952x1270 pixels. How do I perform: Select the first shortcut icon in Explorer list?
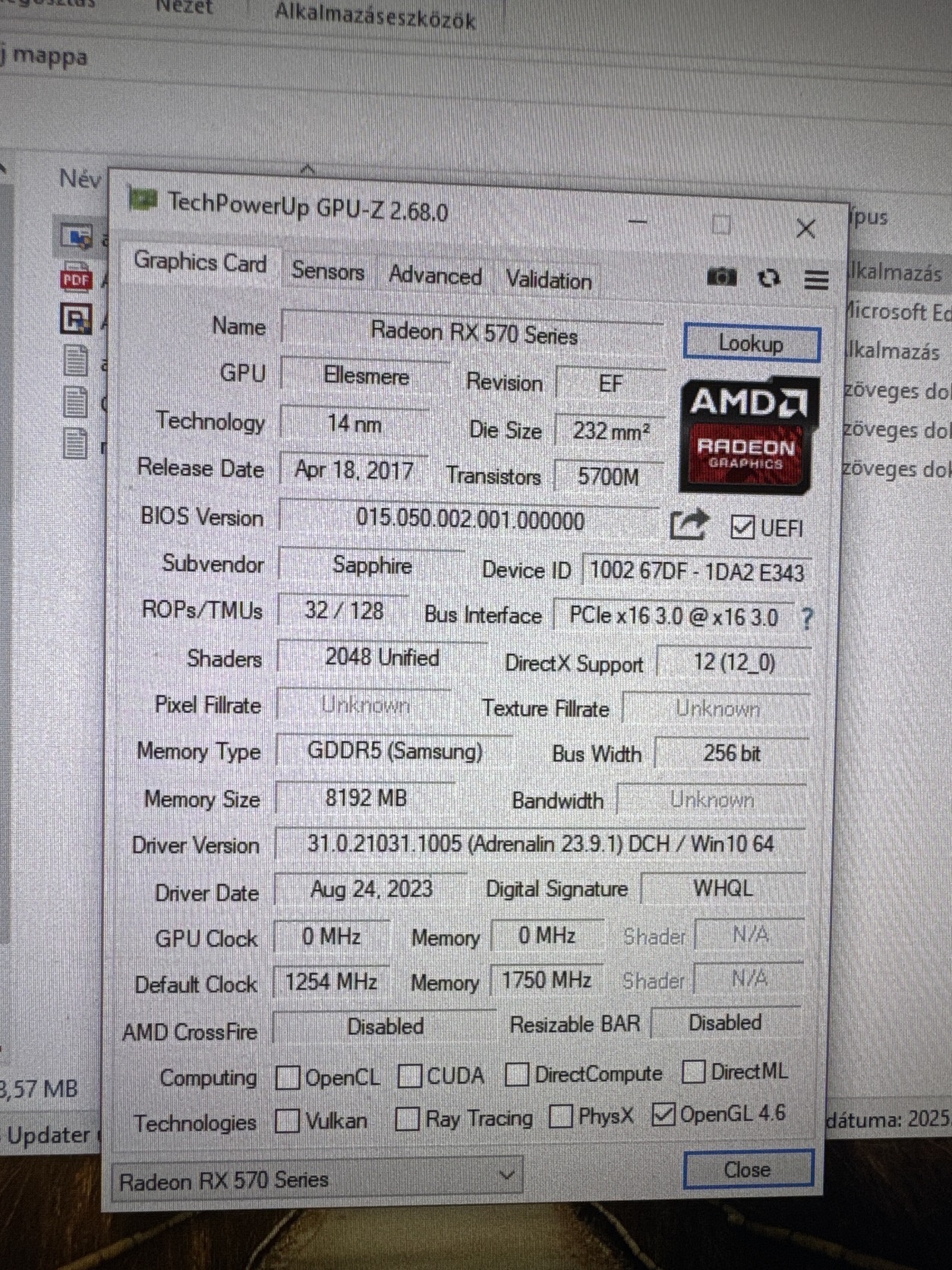click(76, 237)
